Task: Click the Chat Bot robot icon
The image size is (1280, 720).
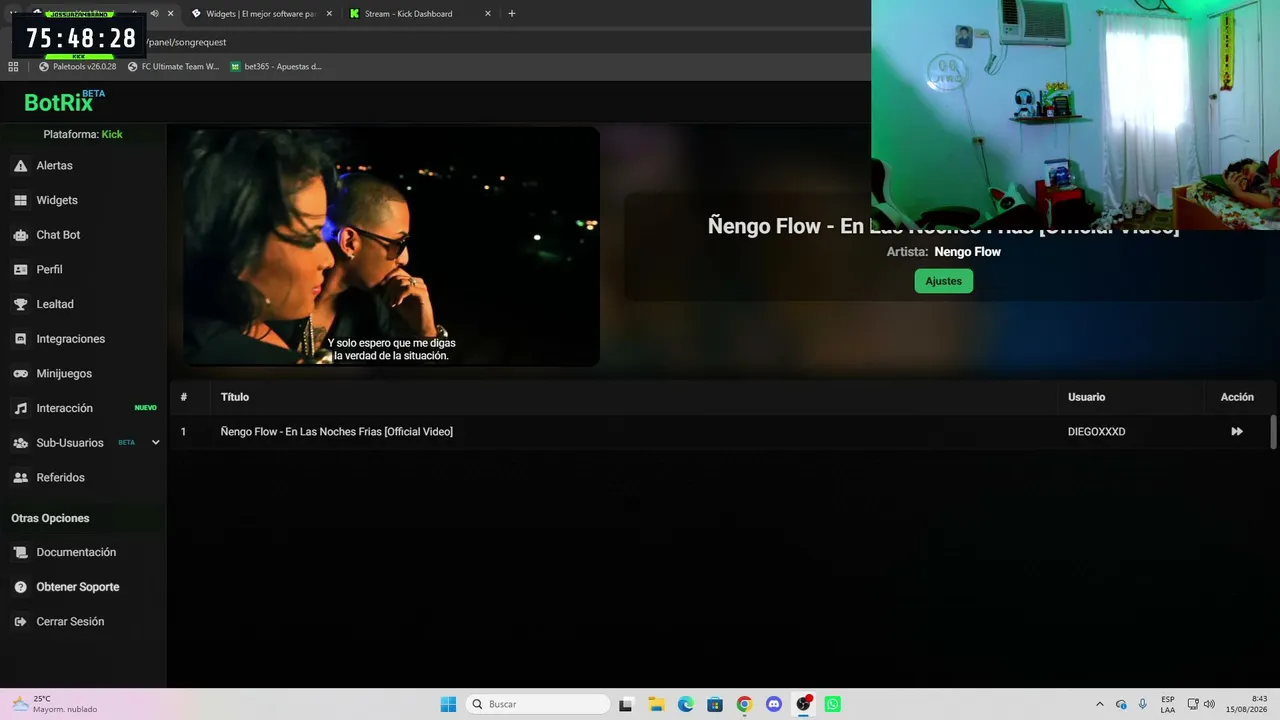Action: point(20,235)
